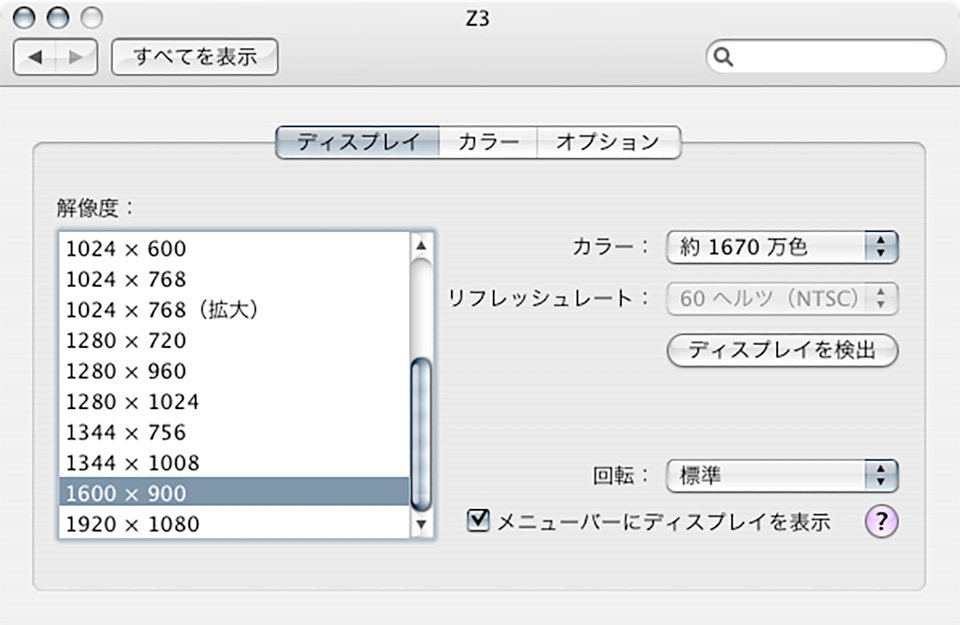Image resolution: width=960 pixels, height=625 pixels.
Task: Open the カラー dropdown showing 約 1670 万色
Action: 782,247
